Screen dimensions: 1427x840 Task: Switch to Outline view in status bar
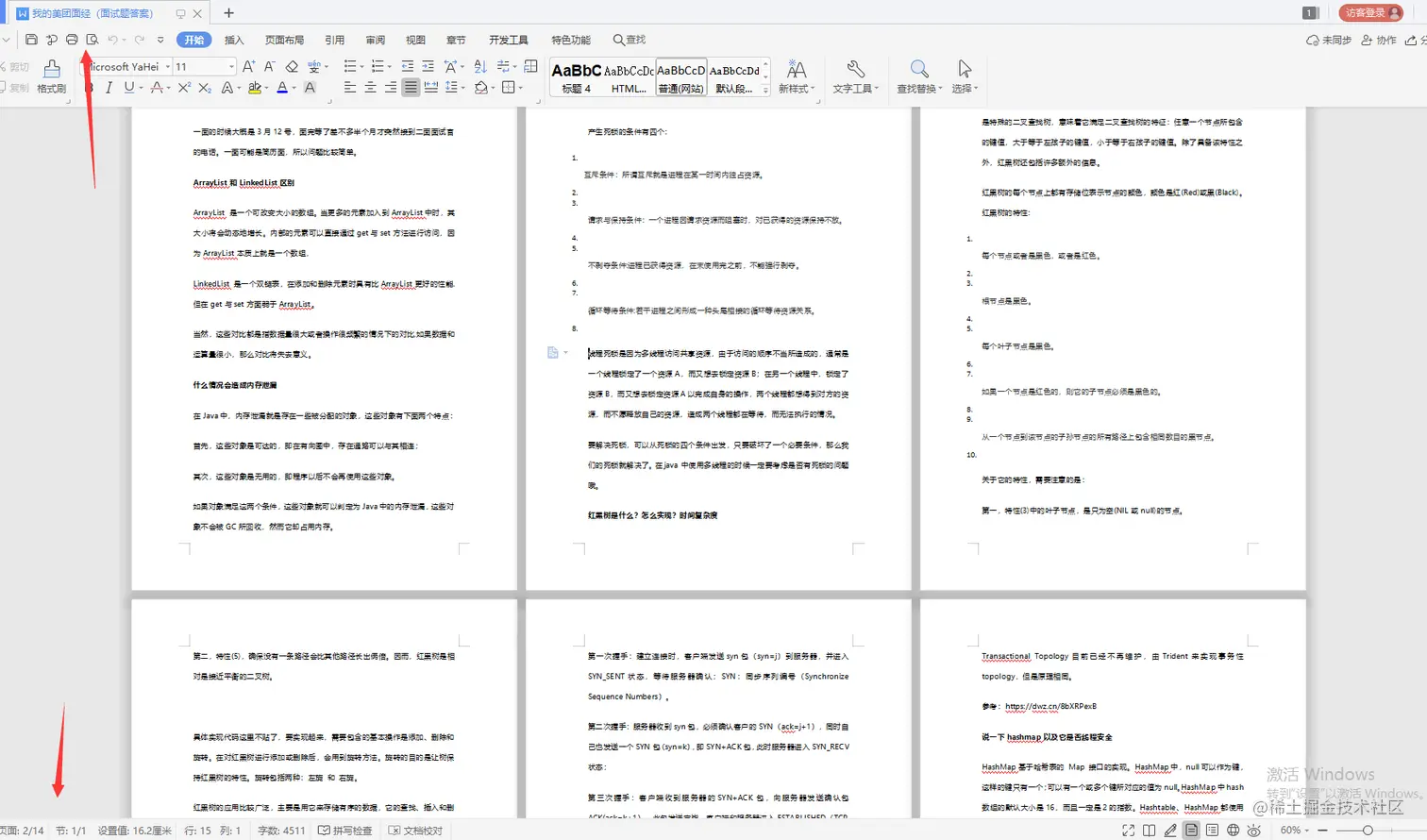pos(1212,831)
